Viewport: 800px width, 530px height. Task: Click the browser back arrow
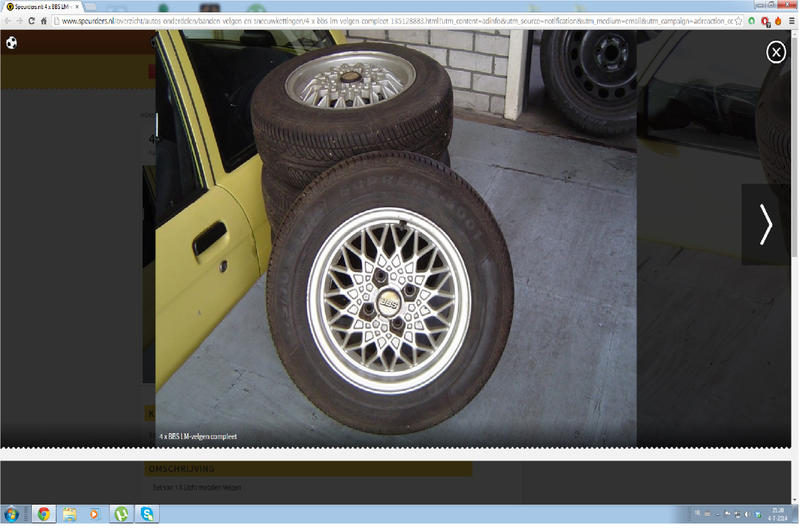click(x=7, y=21)
